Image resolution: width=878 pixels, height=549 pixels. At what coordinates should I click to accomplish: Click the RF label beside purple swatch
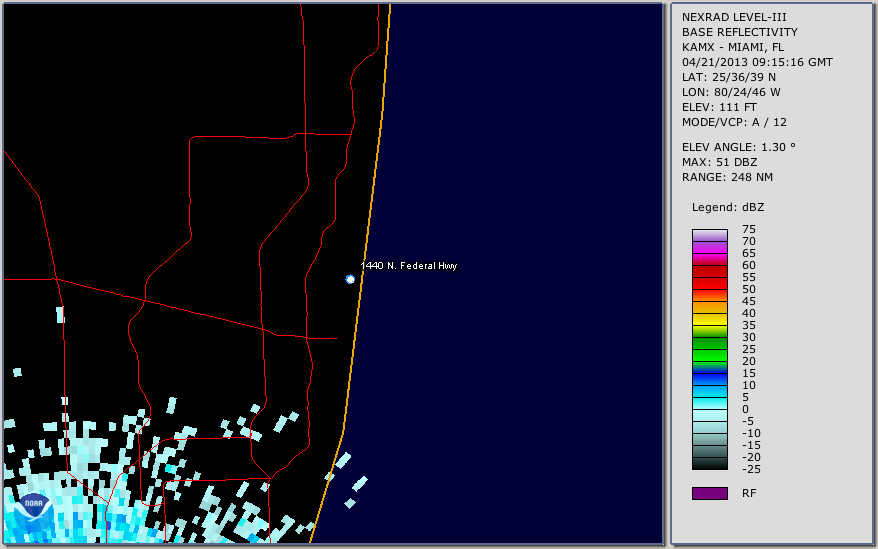pos(749,493)
